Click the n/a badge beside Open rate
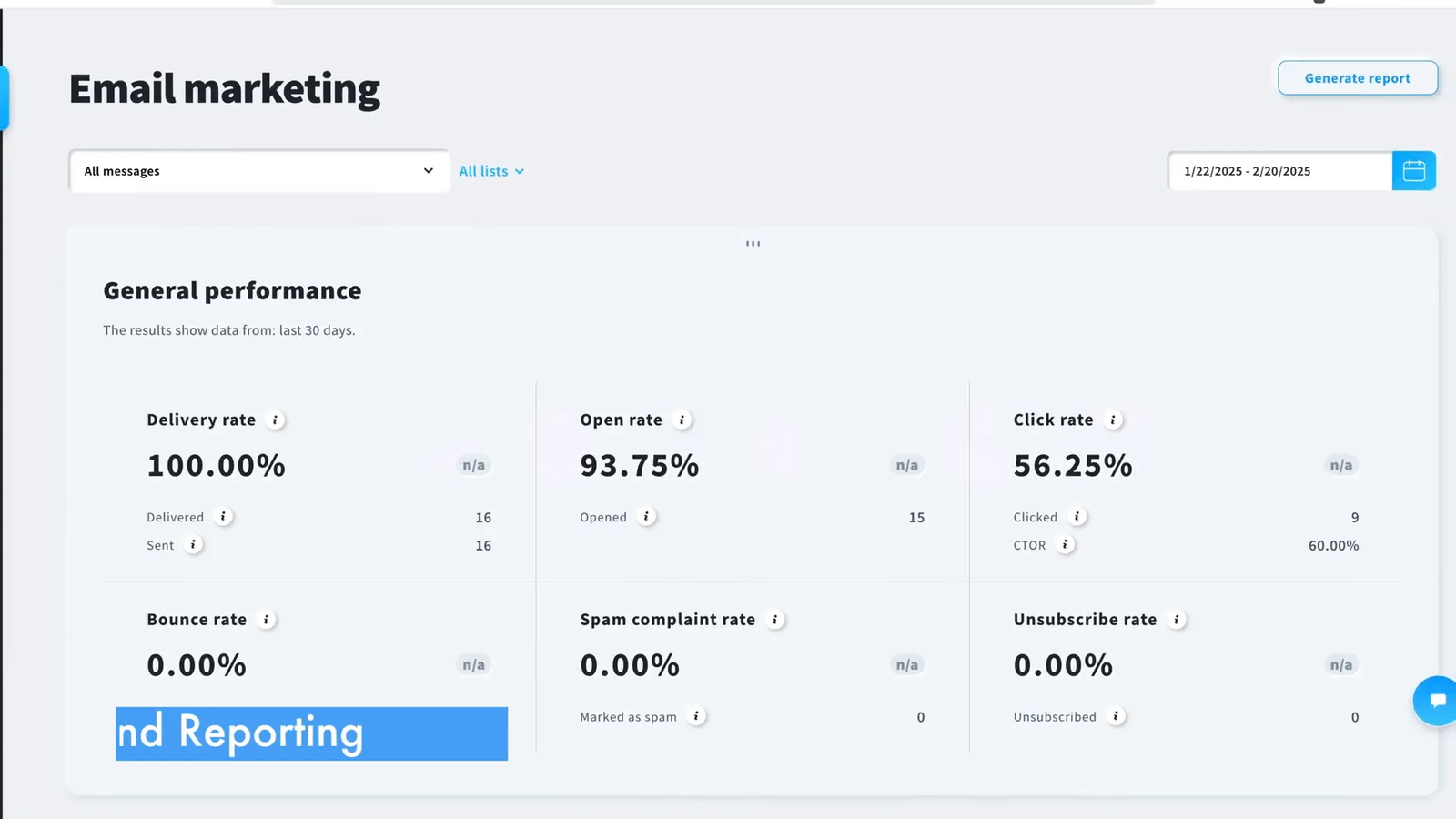The width and height of the screenshot is (1456, 819). (906, 465)
